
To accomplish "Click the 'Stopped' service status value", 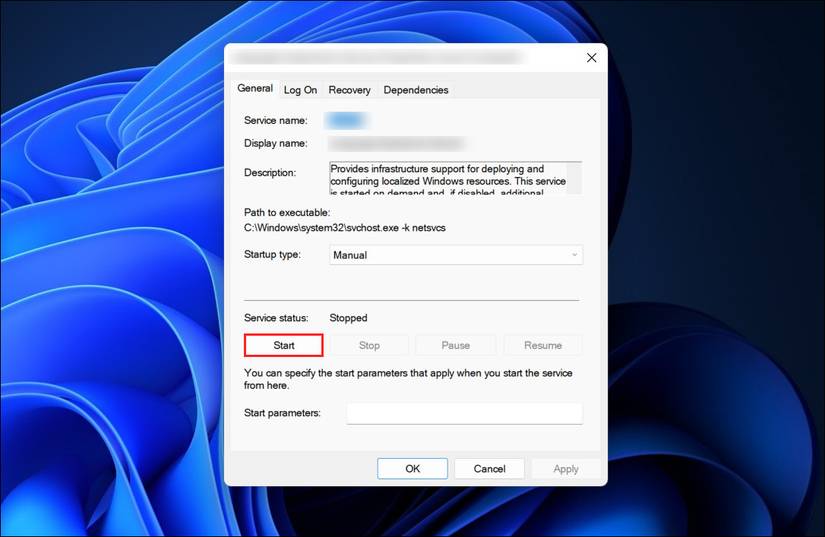I will pos(348,318).
